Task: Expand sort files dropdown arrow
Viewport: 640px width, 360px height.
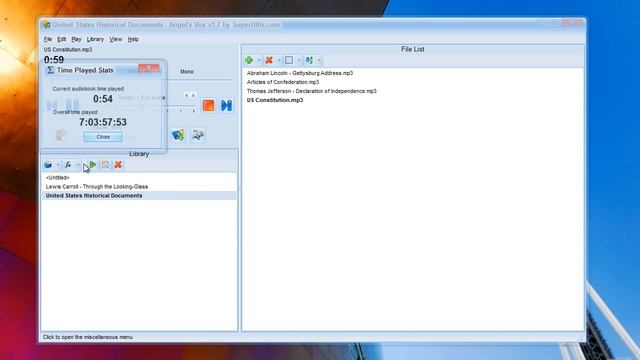Action: tap(319, 60)
